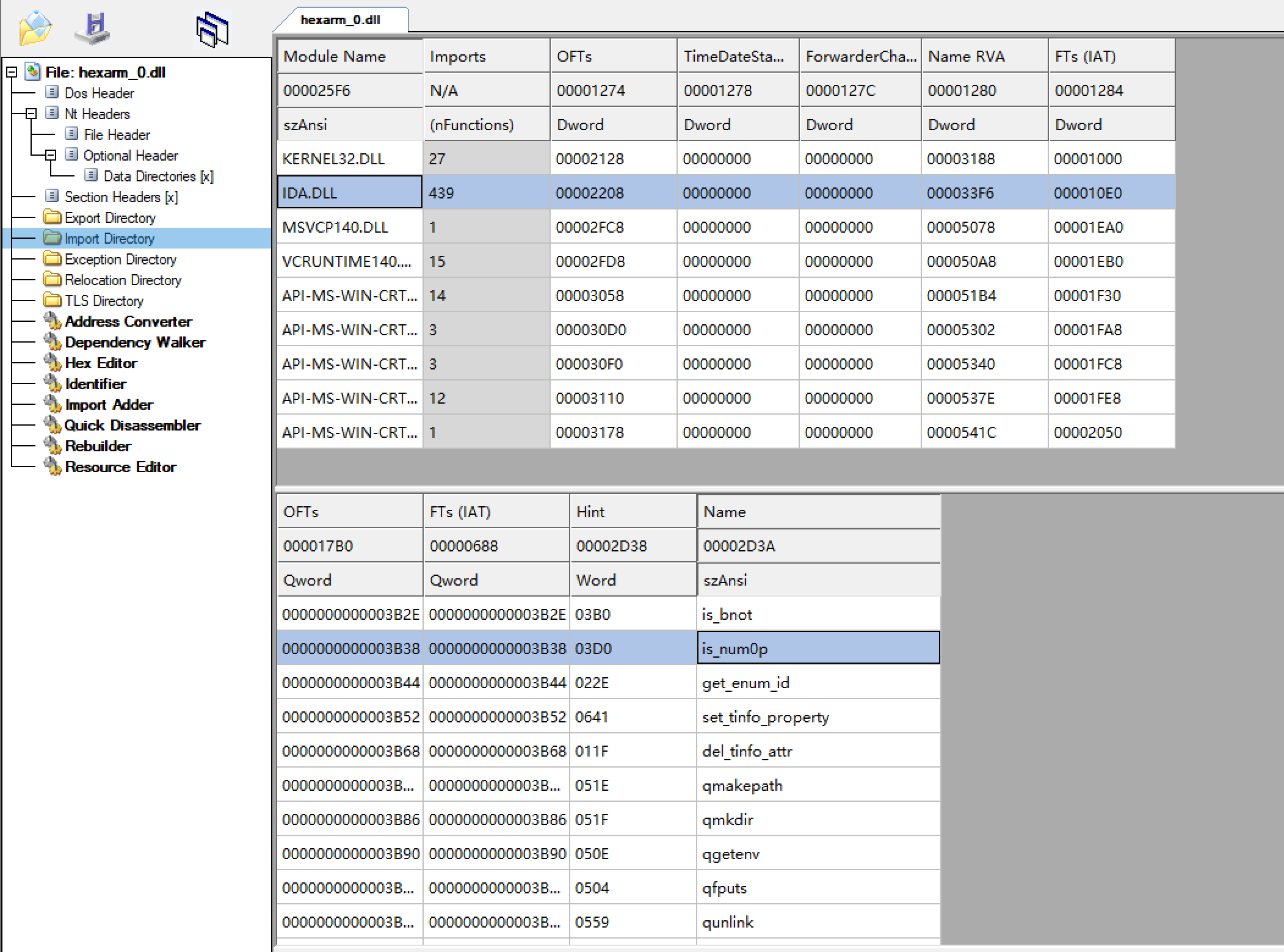Click the cascading windows toolbar icon
Image resolution: width=1284 pixels, height=952 pixels.
click(x=212, y=30)
